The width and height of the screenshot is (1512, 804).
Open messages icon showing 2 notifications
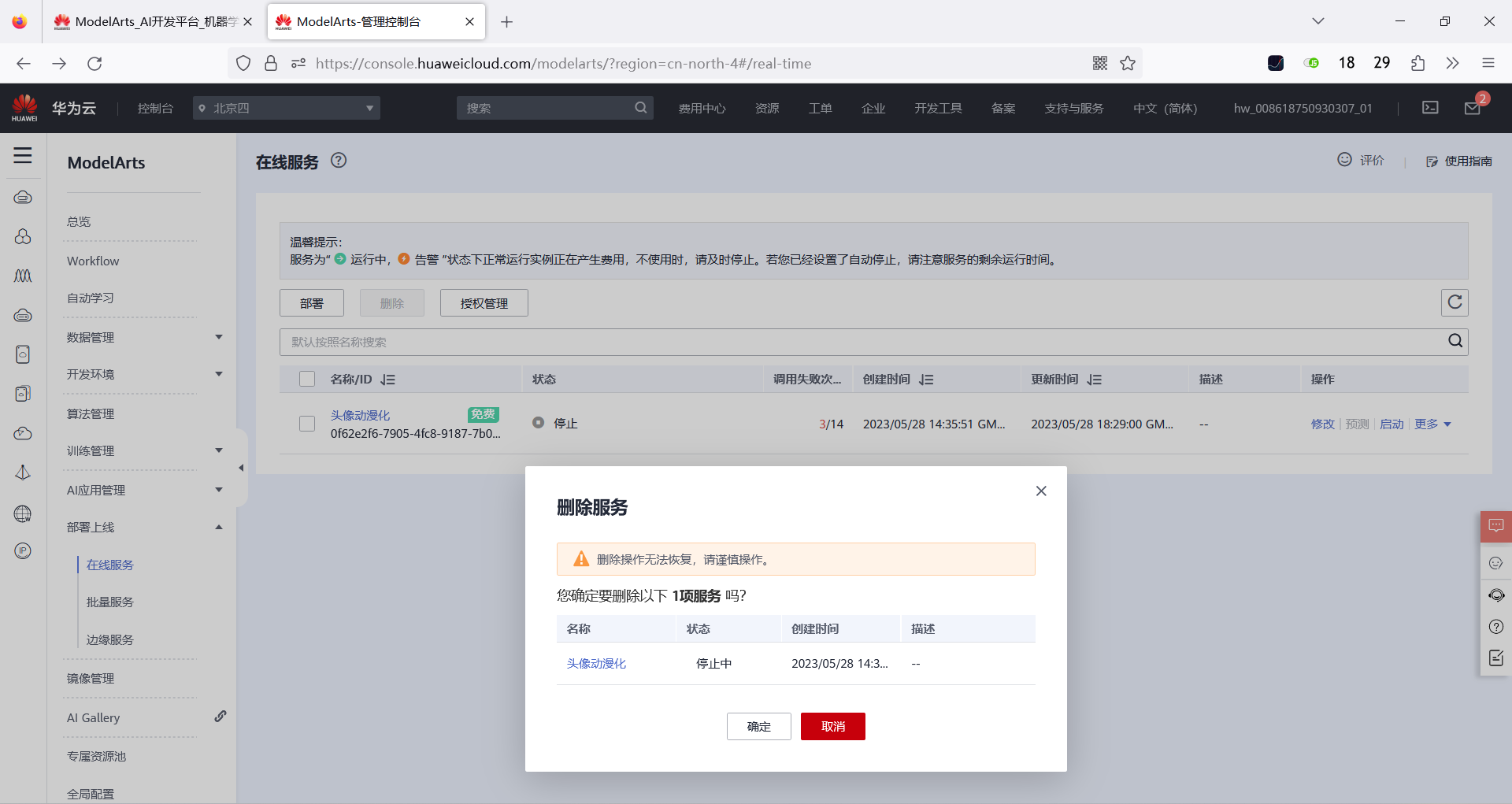click(1473, 108)
